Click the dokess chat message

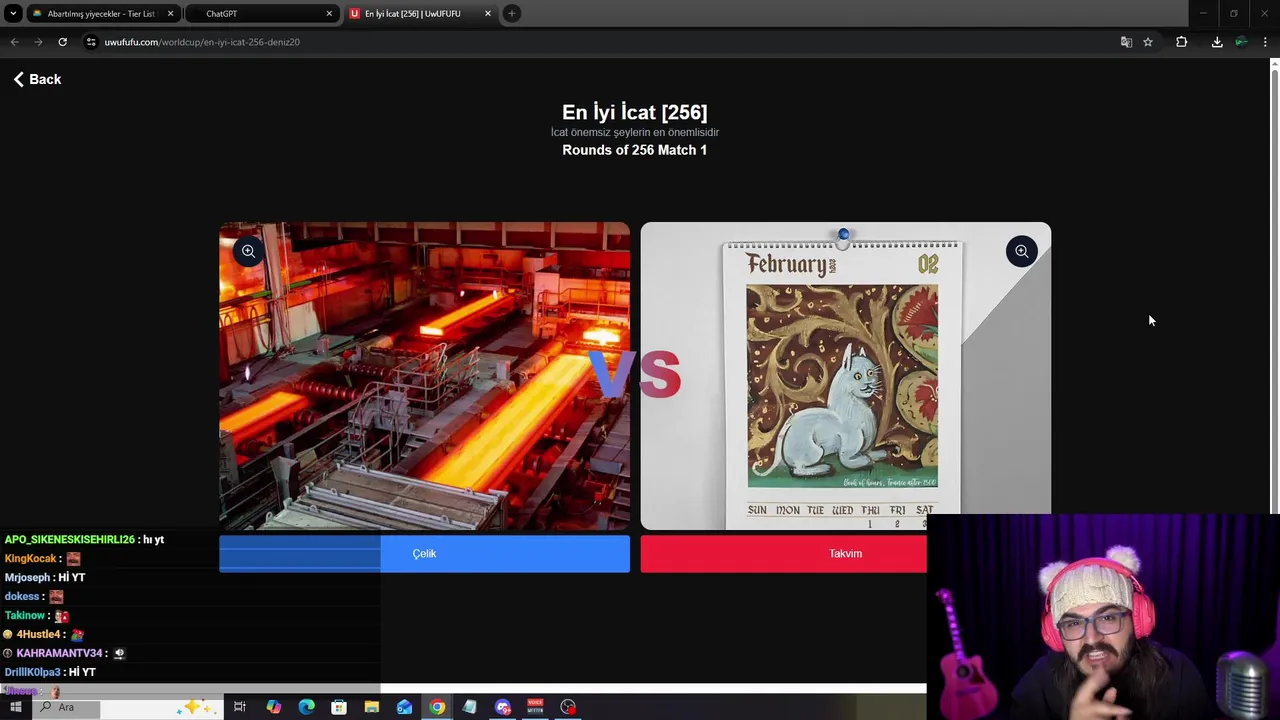tap(34, 597)
